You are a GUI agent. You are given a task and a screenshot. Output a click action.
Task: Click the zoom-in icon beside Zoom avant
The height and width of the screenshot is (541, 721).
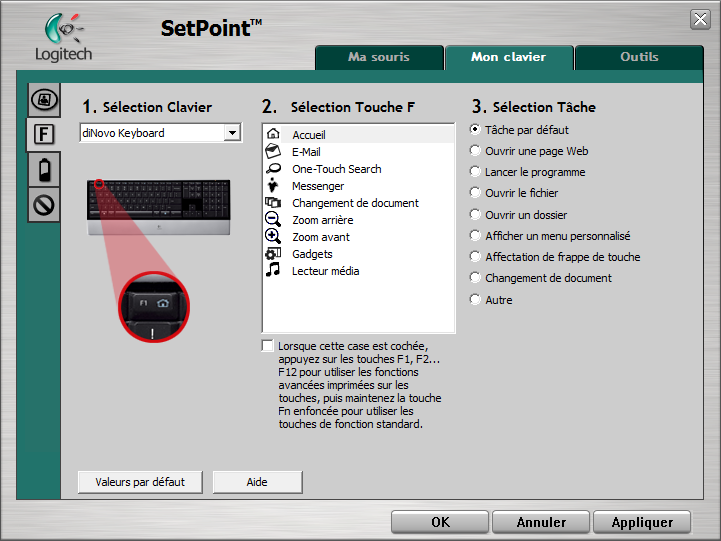[273, 236]
